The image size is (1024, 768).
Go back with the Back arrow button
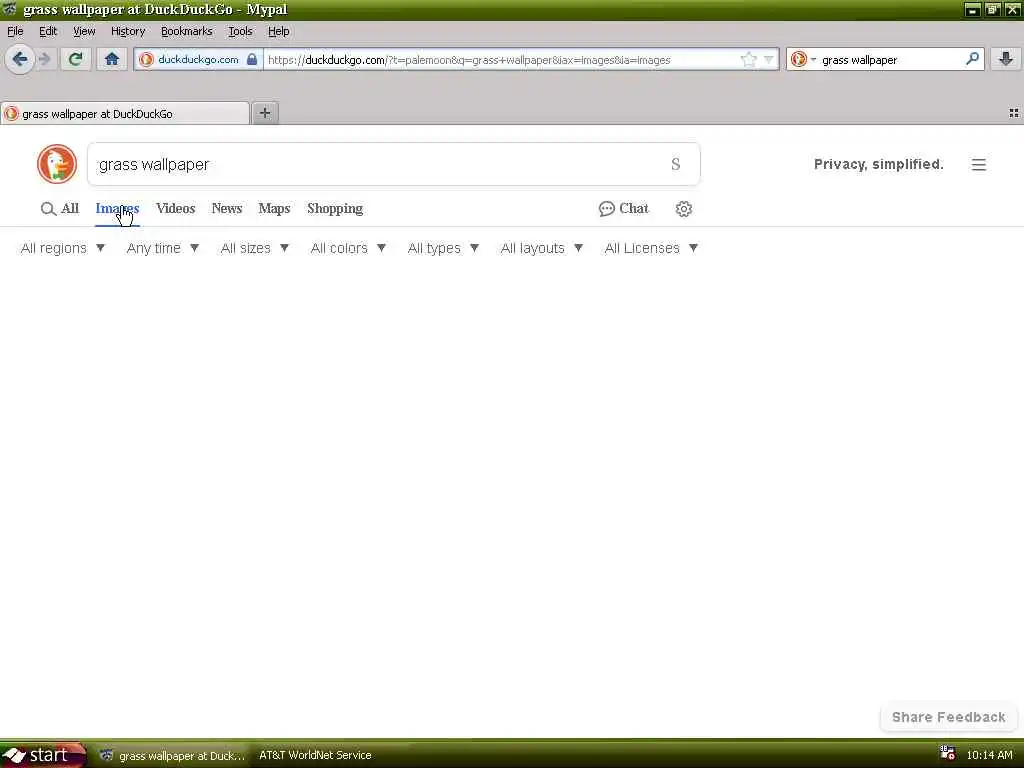(x=20, y=59)
